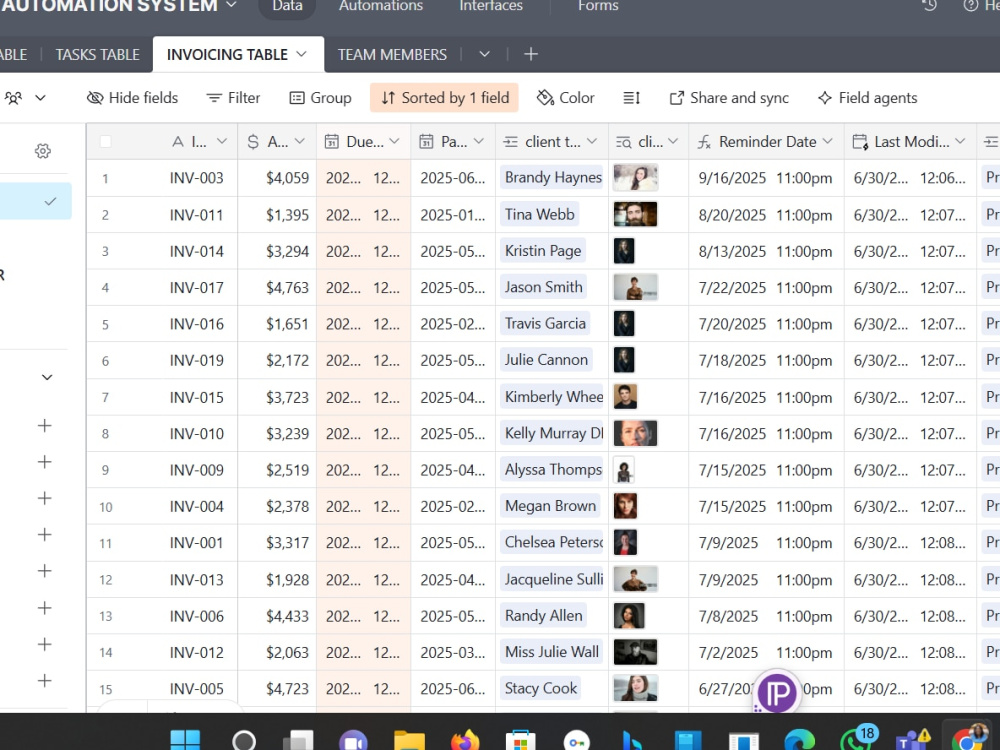Viewport: 1000px width, 750px height.
Task: Launch Firefox from the taskbar
Action: 465,740
